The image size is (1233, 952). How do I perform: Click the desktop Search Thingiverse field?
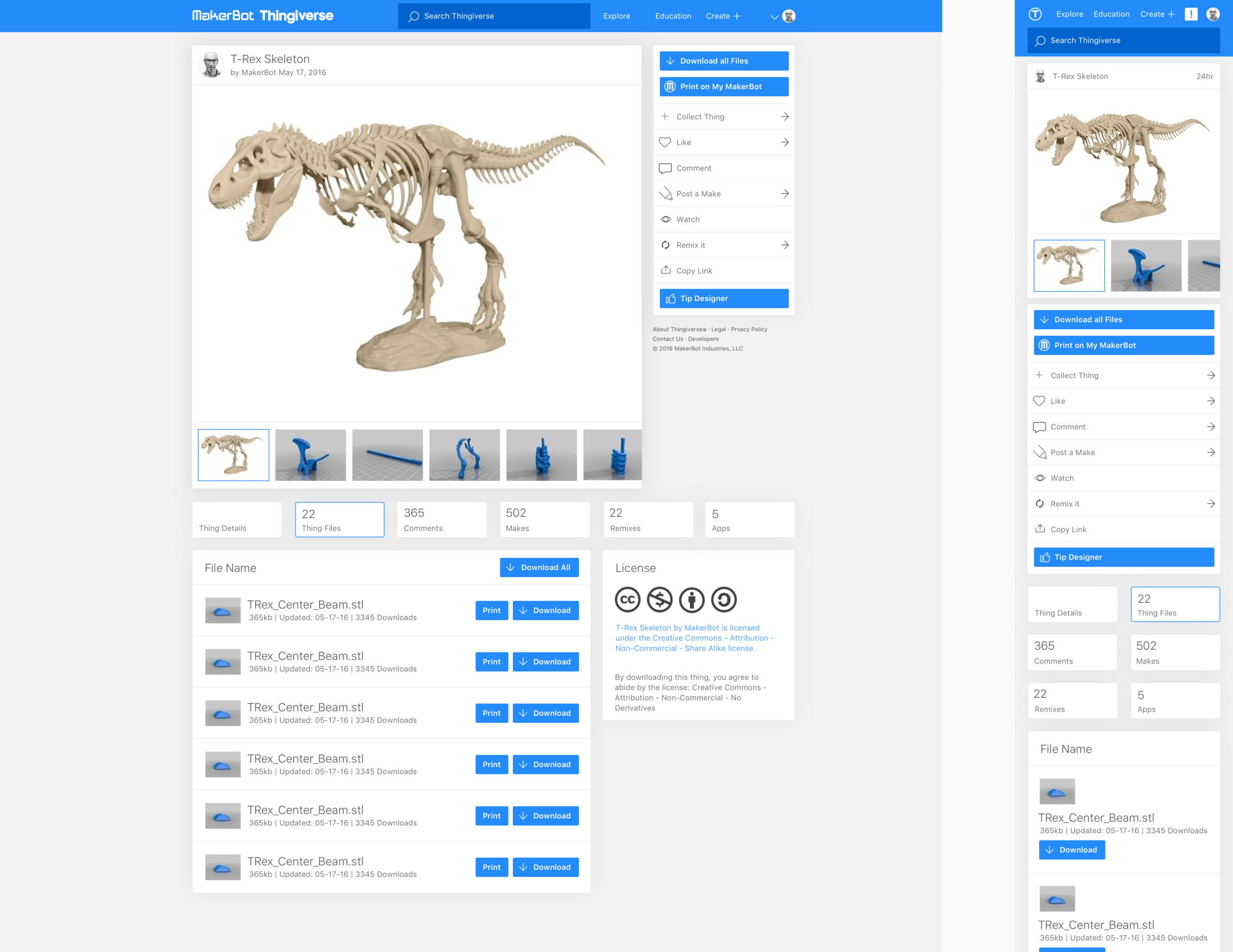pos(494,16)
